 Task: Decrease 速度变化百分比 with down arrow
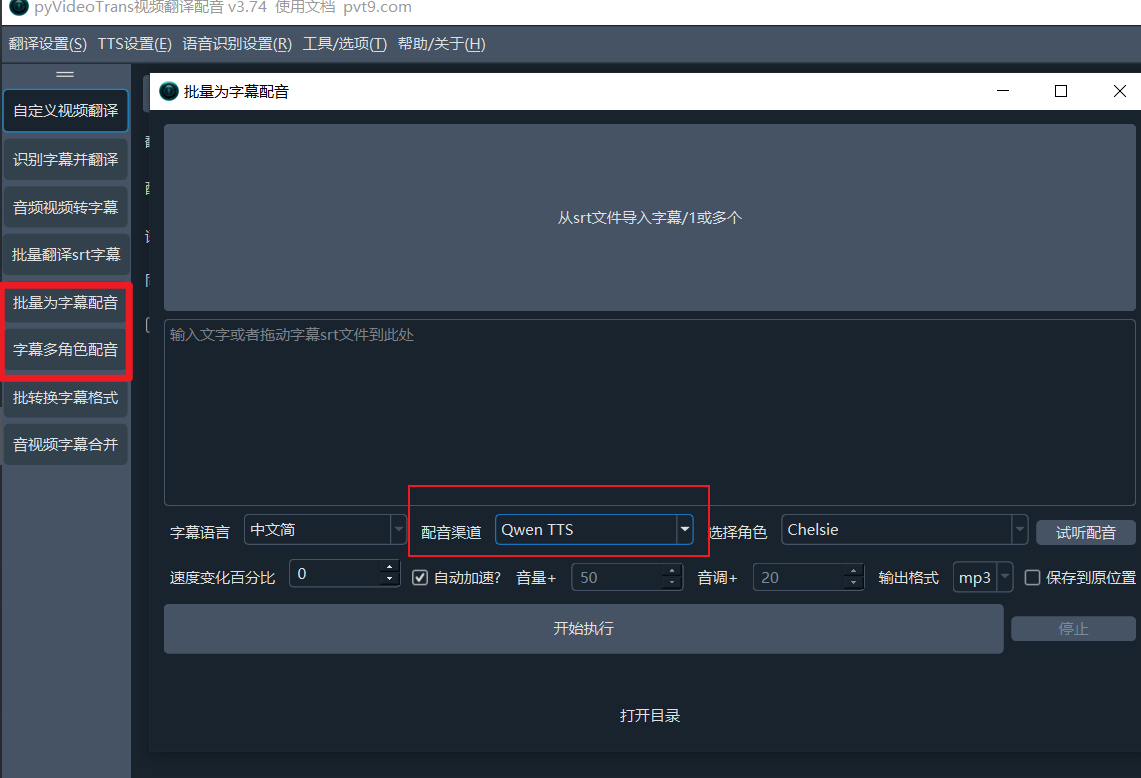point(390,579)
